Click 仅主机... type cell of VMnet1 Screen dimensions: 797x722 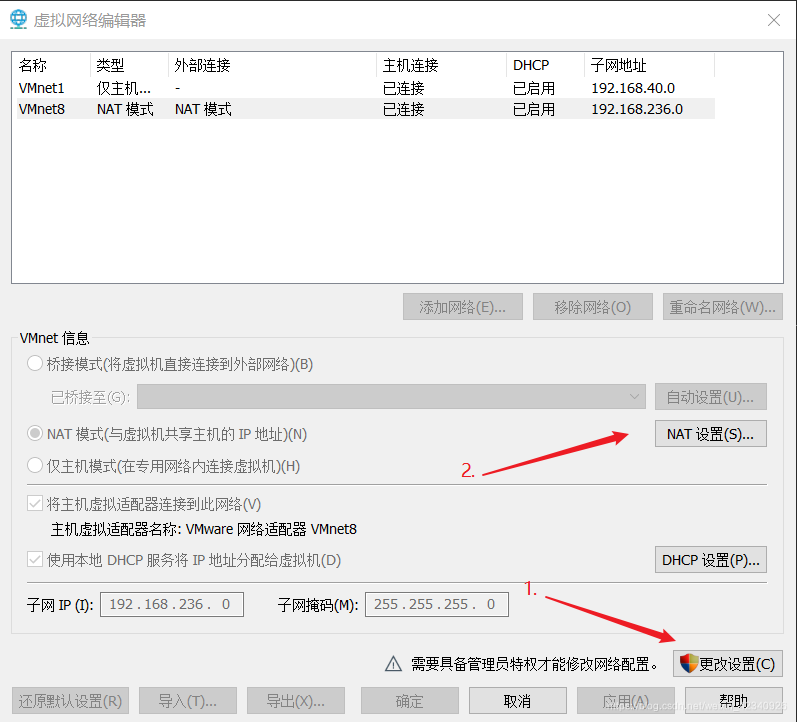[x=124, y=88]
